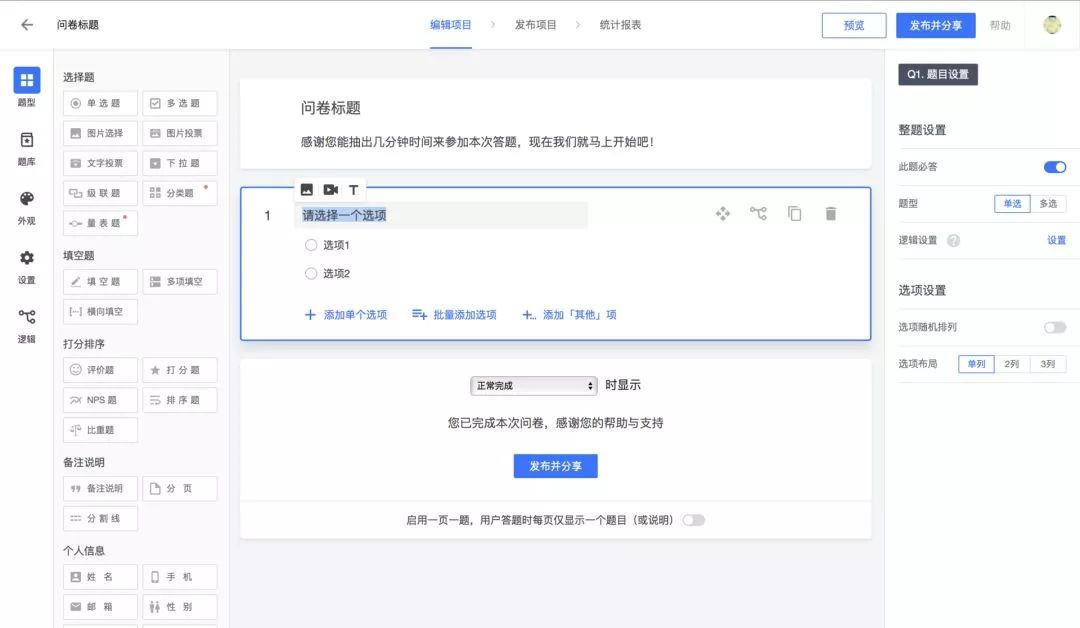The height and width of the screenshot is (628, 1080).
Task: Duplicate question 1 using the copy icon
Action: pos(795,213)
